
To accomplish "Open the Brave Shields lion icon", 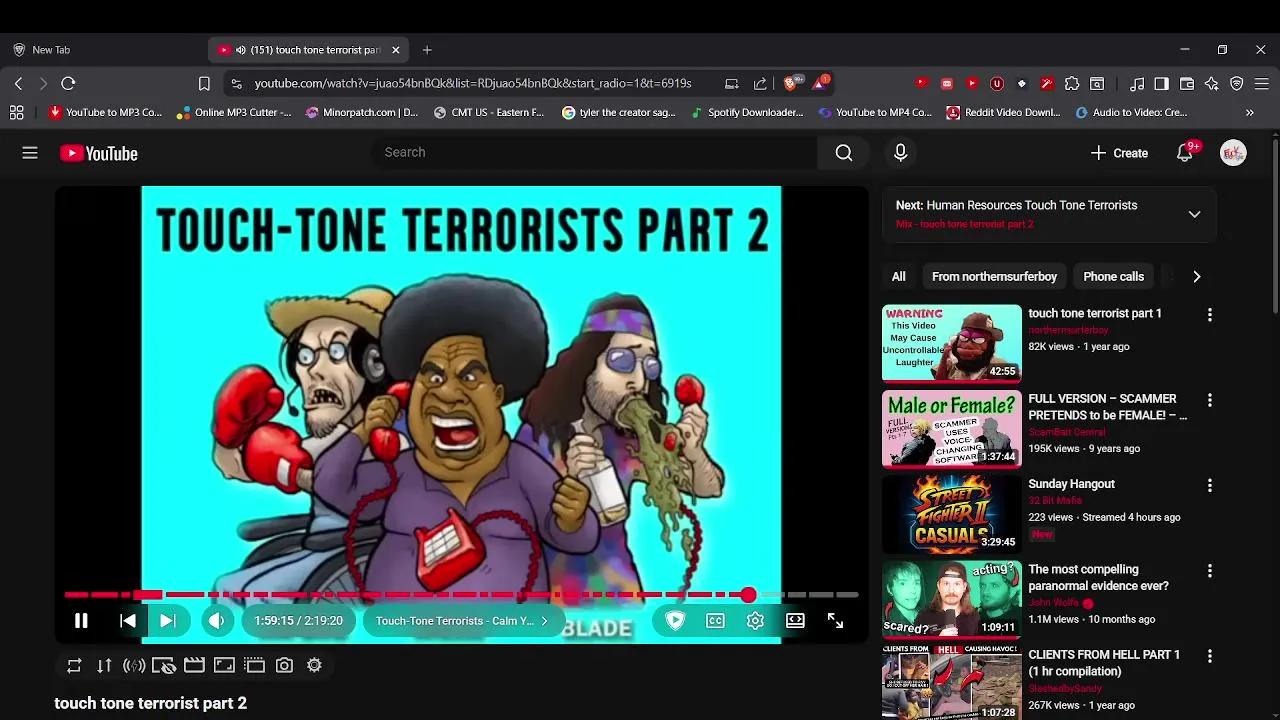I will click(793, 83).
